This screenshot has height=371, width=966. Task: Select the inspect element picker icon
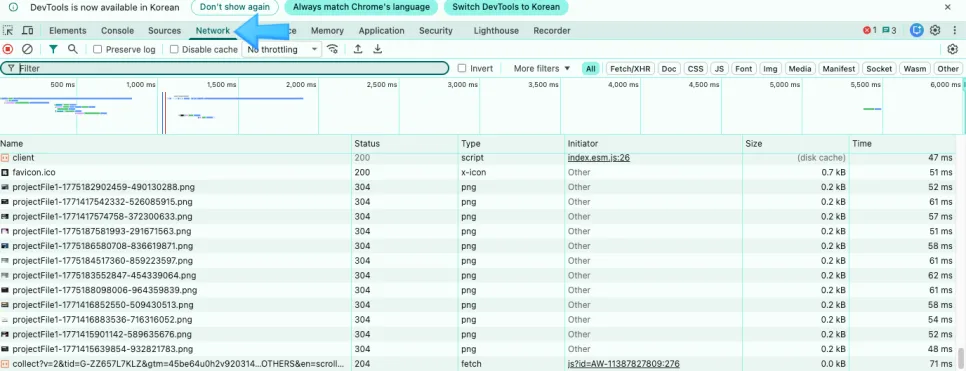(x=8, y=30)
